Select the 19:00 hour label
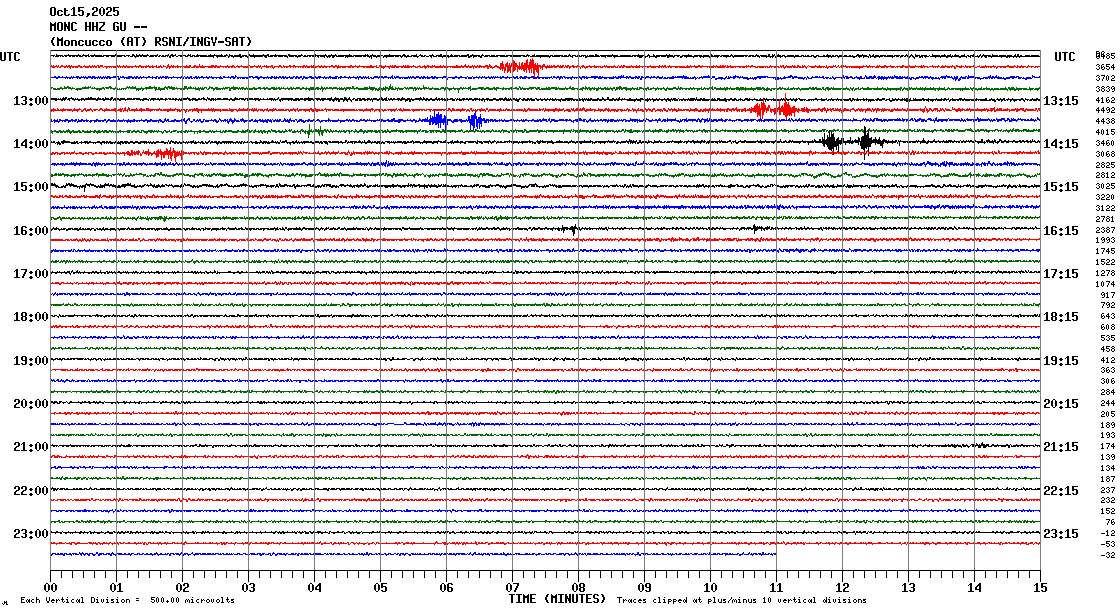 coord(31,361)
